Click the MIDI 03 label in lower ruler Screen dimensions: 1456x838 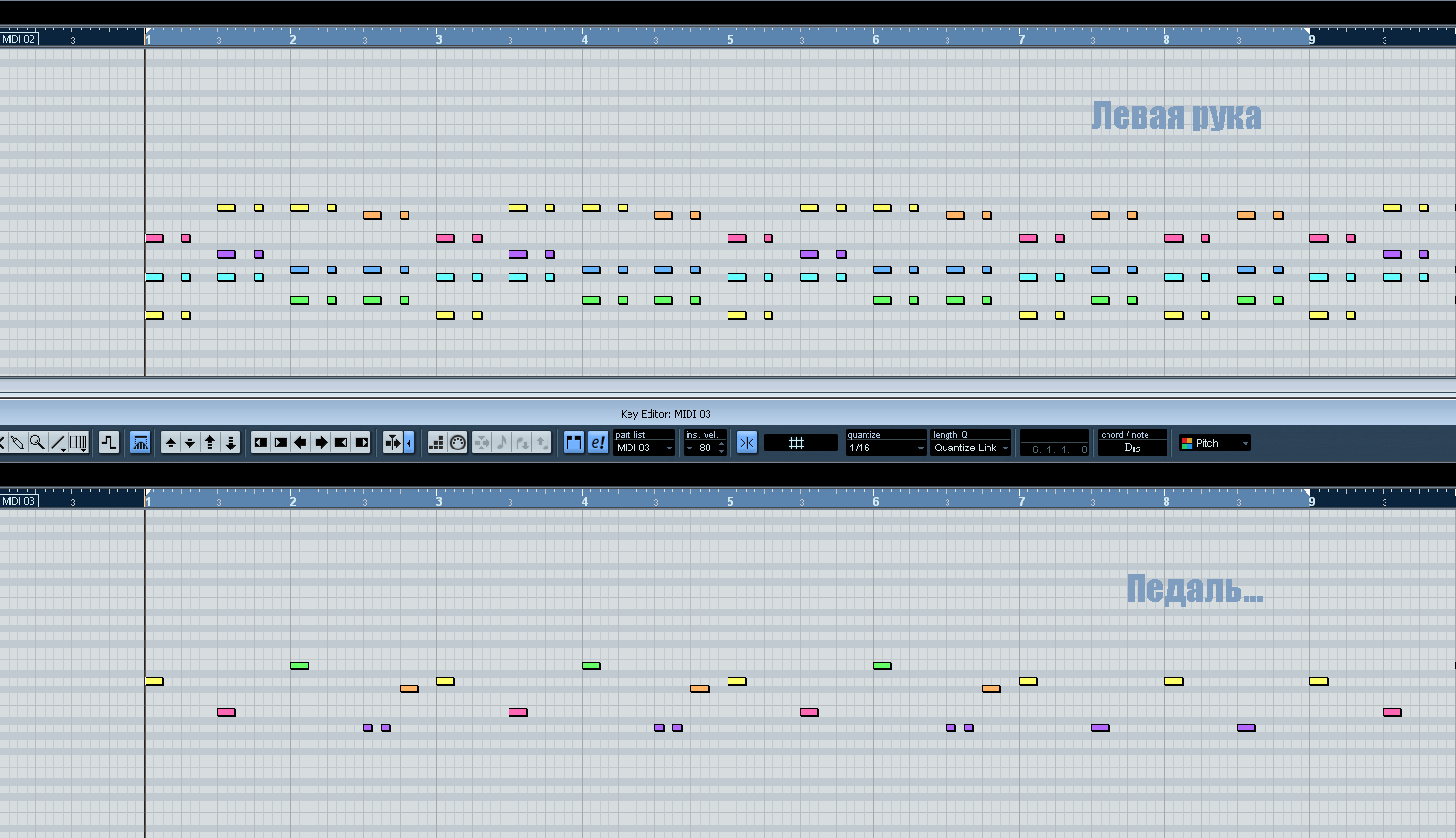click(18, 501)
